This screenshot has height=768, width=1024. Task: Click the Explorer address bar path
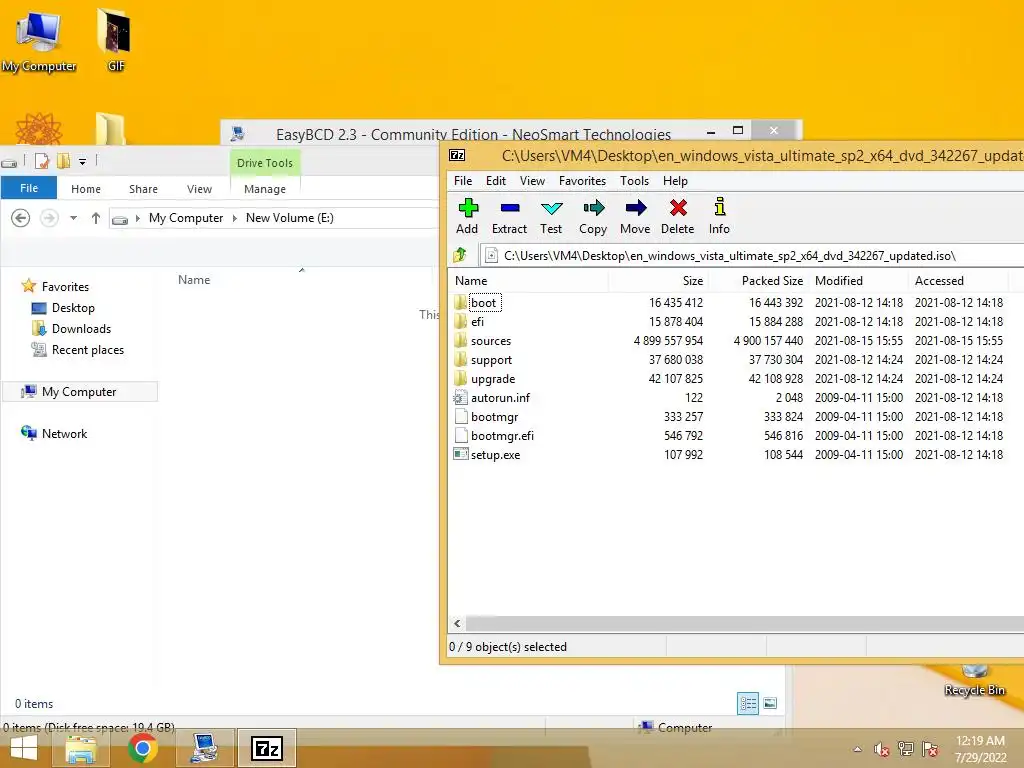point(274,218)
